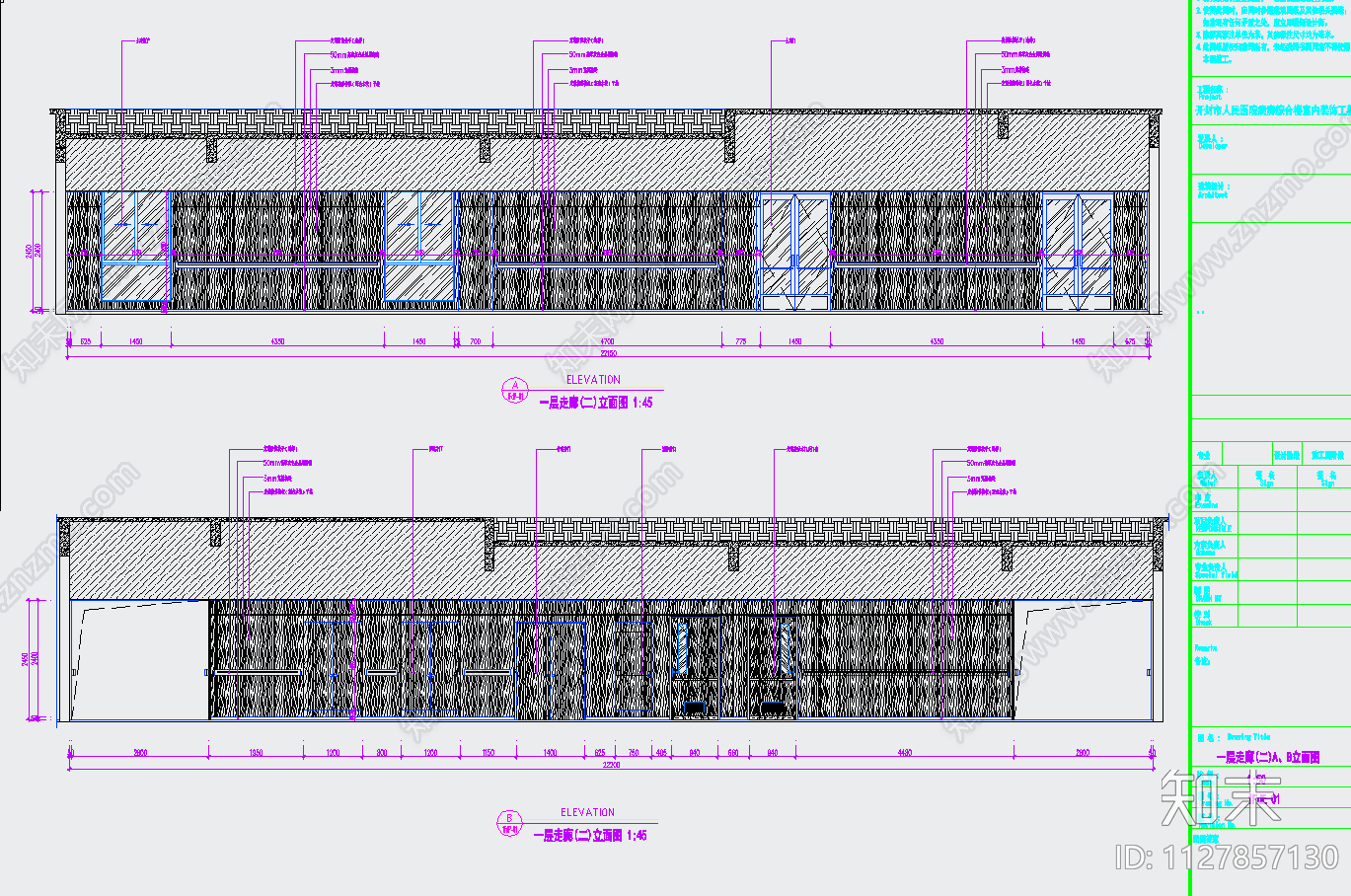Image resolution: width=1351 pixels, height=896 pixels.
Task: Select the 560 dimension value
Action: (733, 753)
